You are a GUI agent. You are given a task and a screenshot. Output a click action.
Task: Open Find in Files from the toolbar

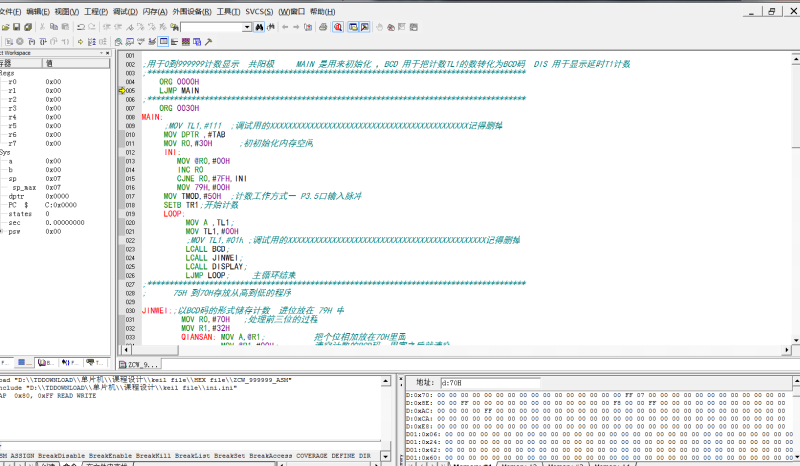tap(174, 27)
